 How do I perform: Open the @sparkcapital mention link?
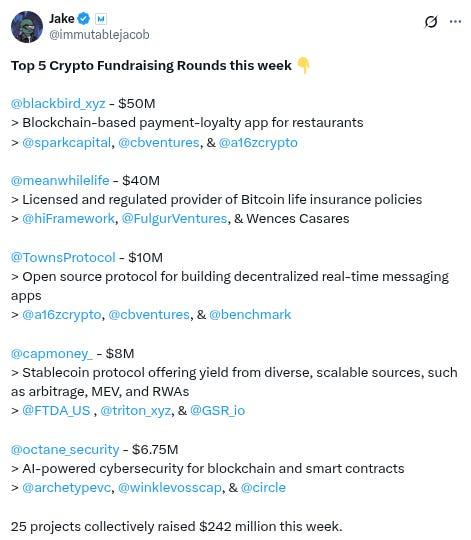66,143
